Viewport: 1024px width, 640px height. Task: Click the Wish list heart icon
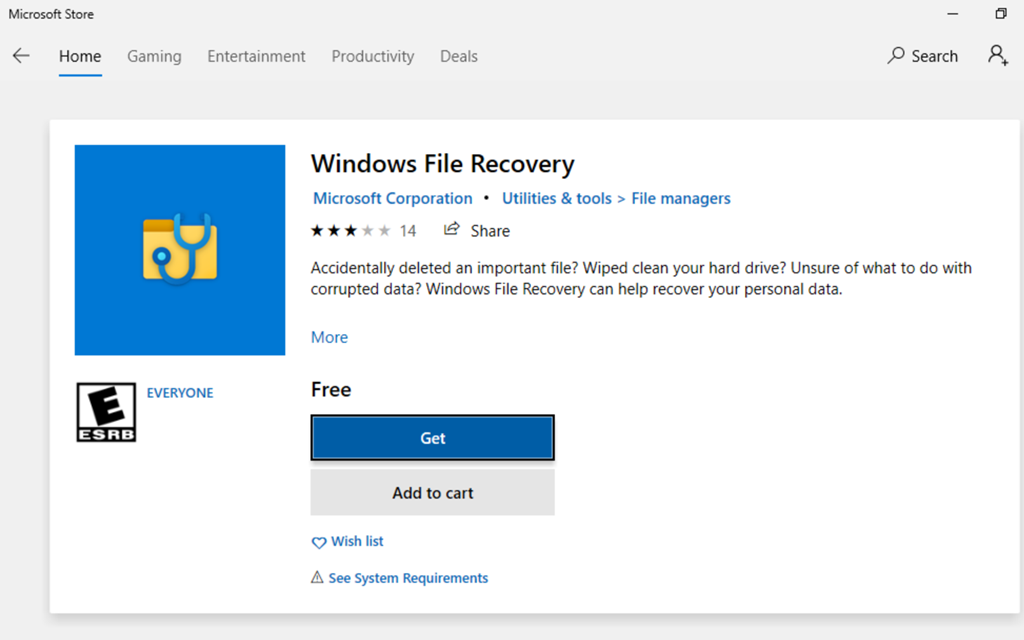coord(319,542)
